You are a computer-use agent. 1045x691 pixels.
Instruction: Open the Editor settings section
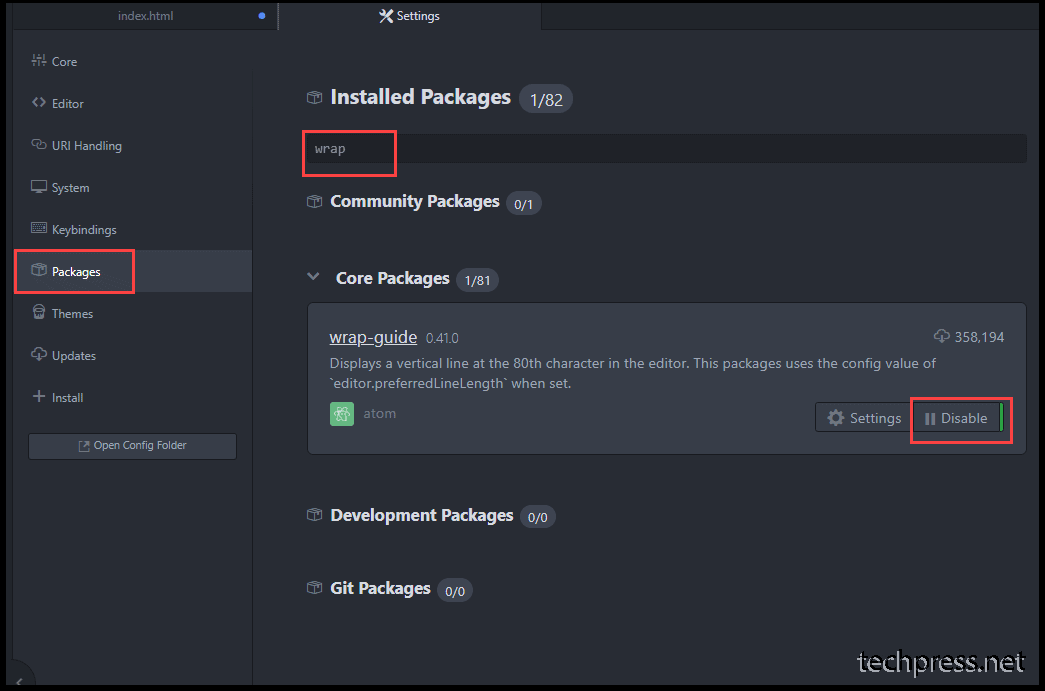click(x=132, y=103)
